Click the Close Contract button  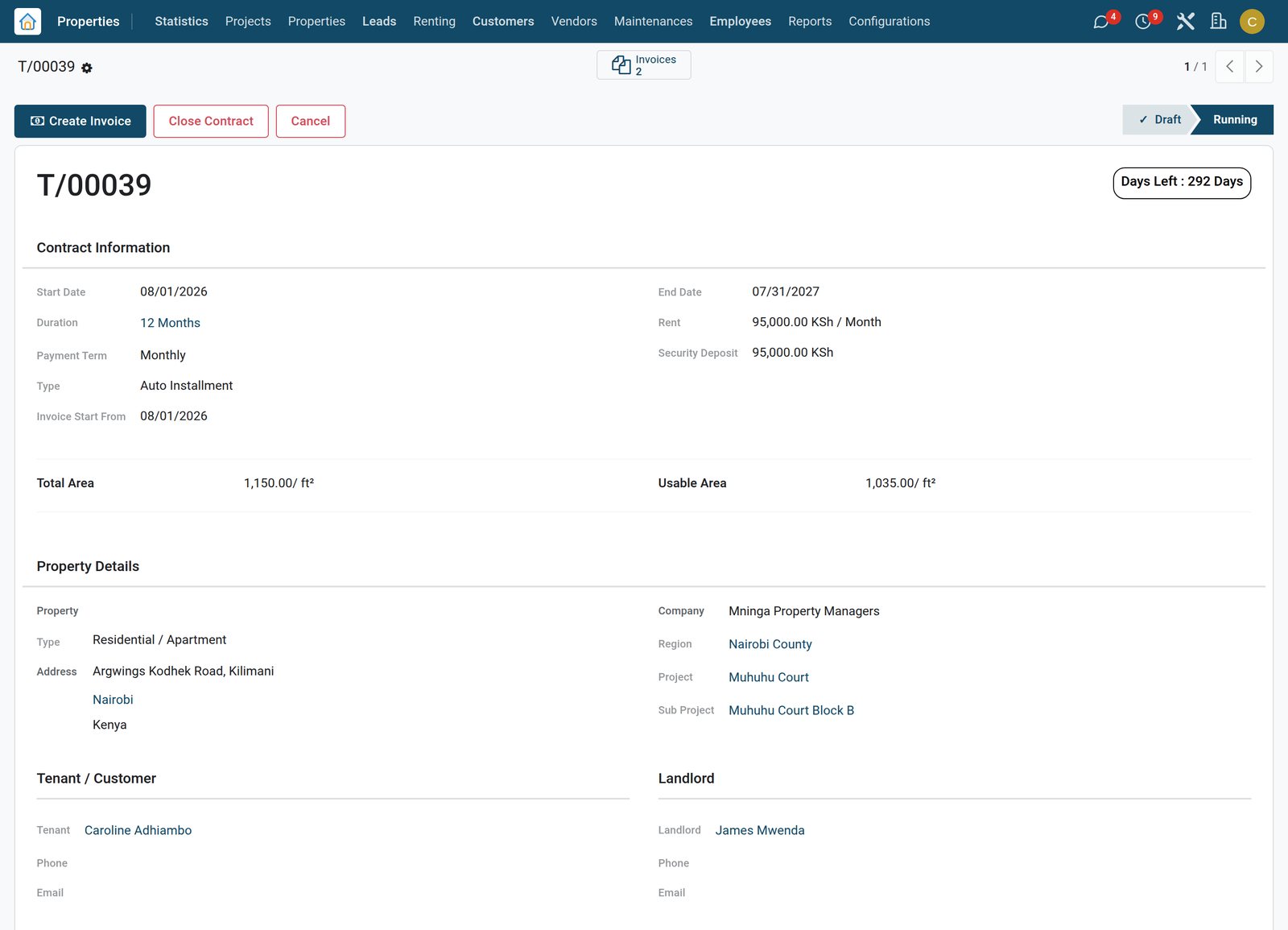tap(211, 121)
